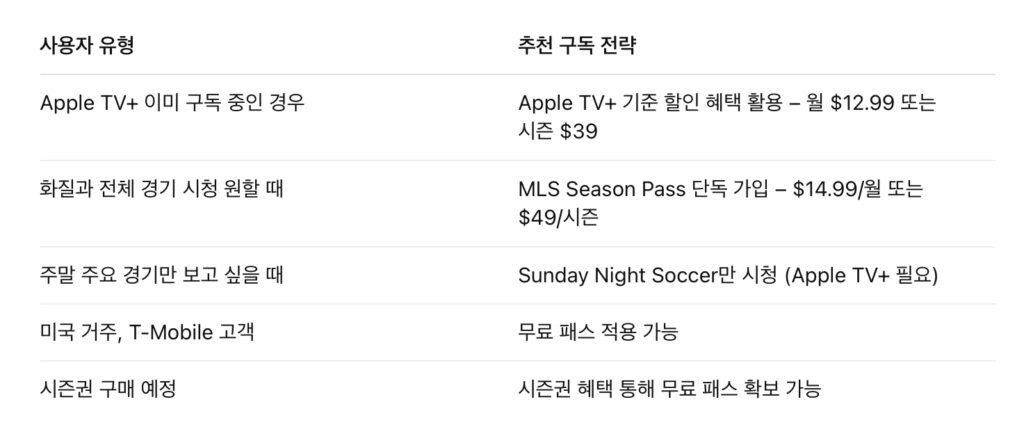The width and height of the screenshot is (1024, 443).
Task: Click the "시즌 $39" price line
Action: tap(561, 132)
